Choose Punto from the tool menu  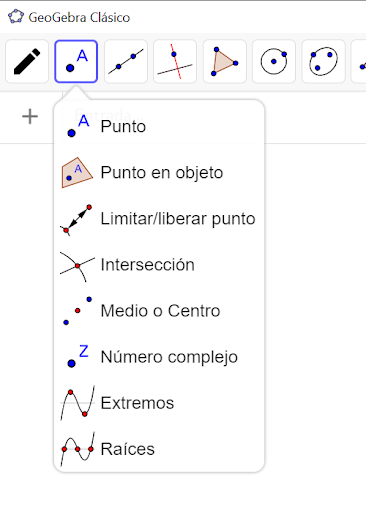[159, 126]
